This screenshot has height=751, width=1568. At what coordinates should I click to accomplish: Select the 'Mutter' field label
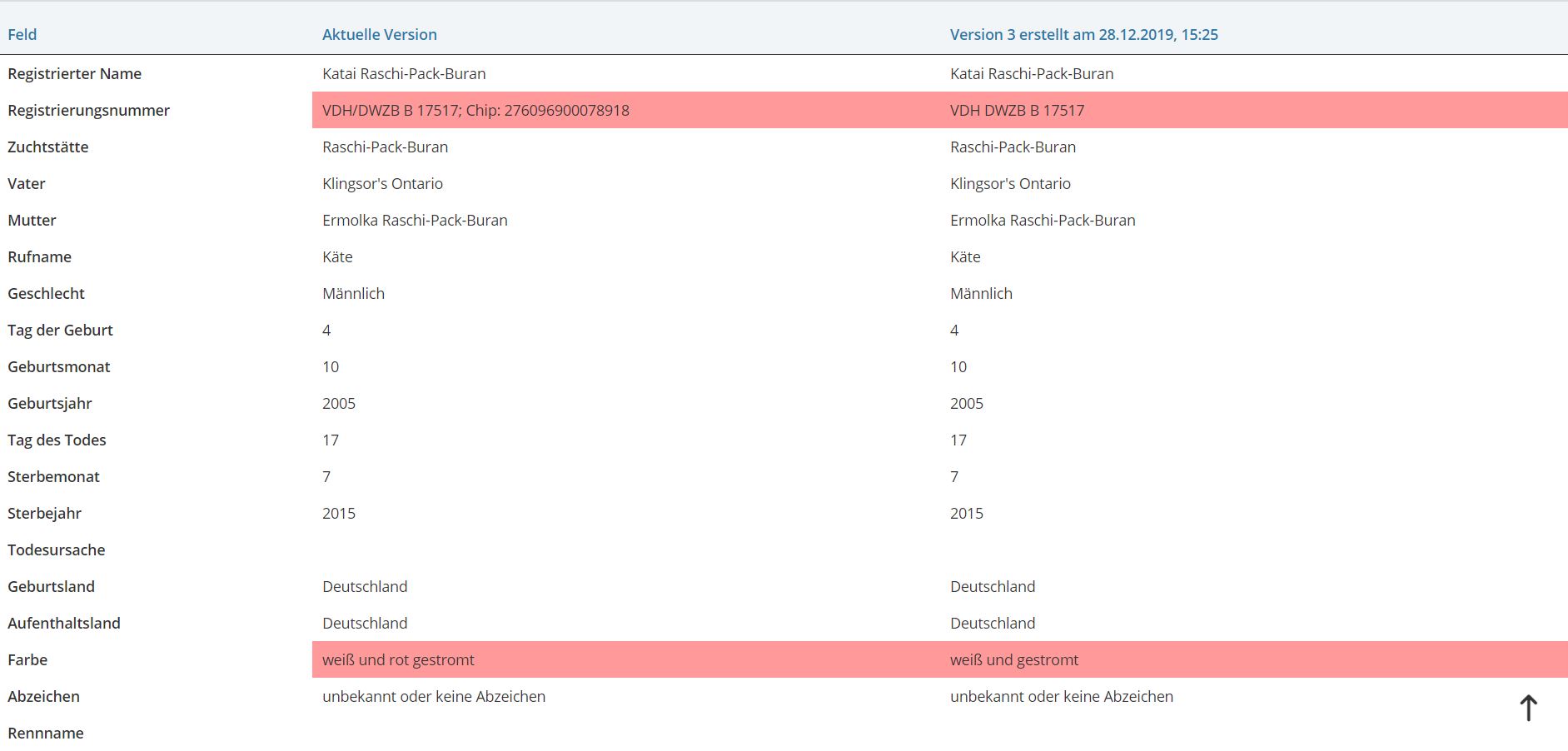tap(32, 220)
